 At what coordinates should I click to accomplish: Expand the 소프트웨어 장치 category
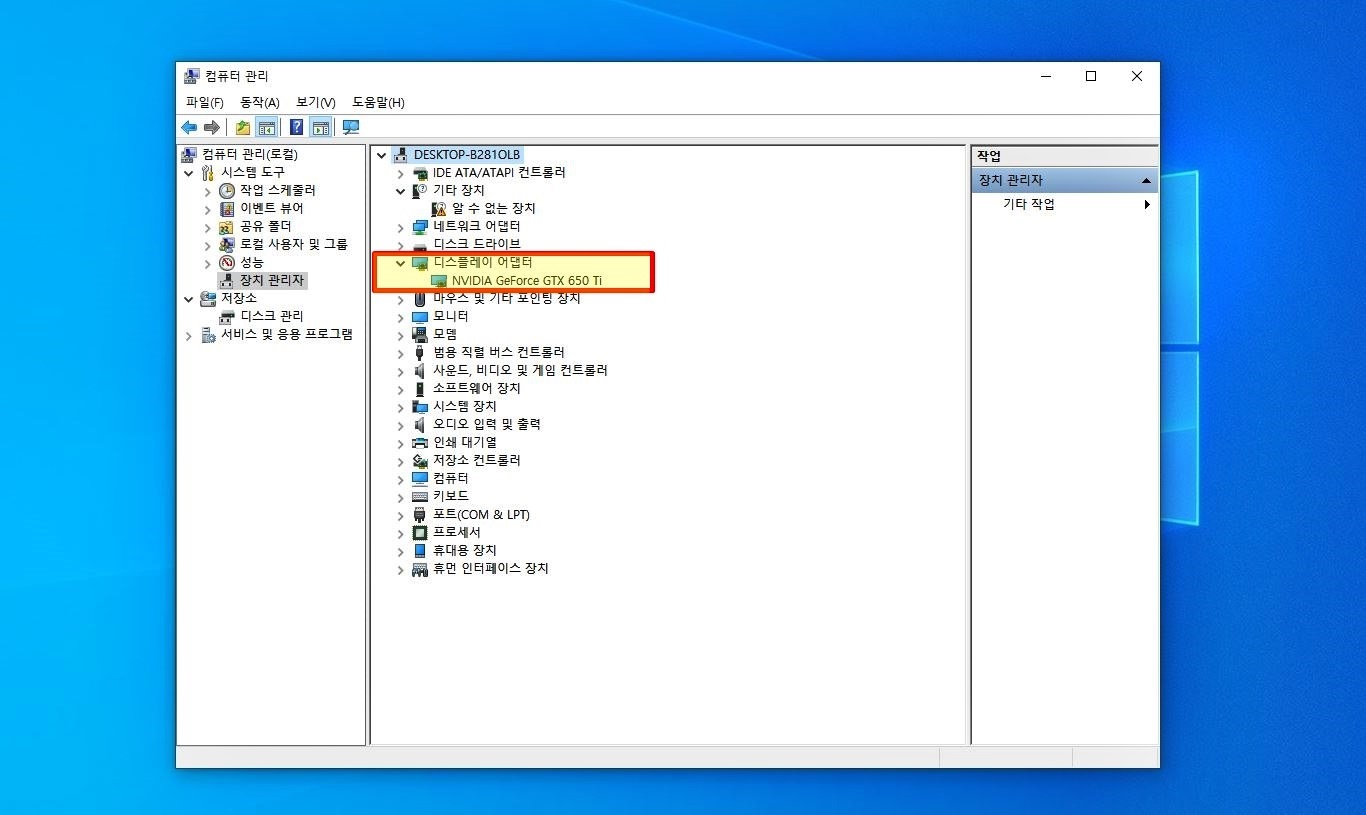tap(401, 389)
